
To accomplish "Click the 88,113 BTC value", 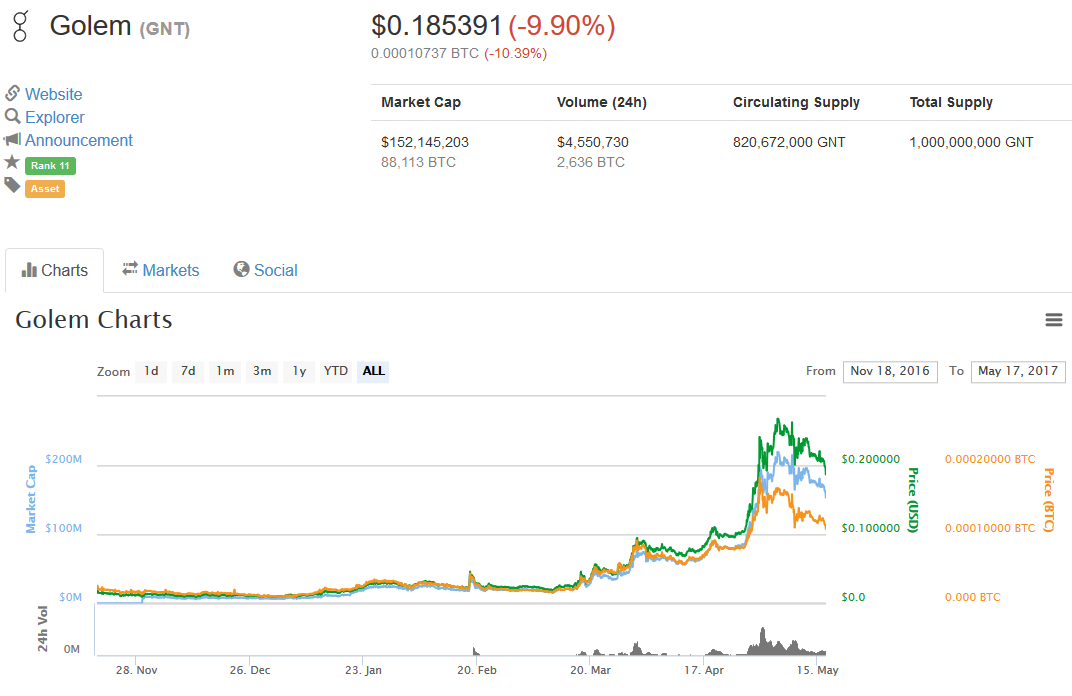I will click(x=418, y=162).
